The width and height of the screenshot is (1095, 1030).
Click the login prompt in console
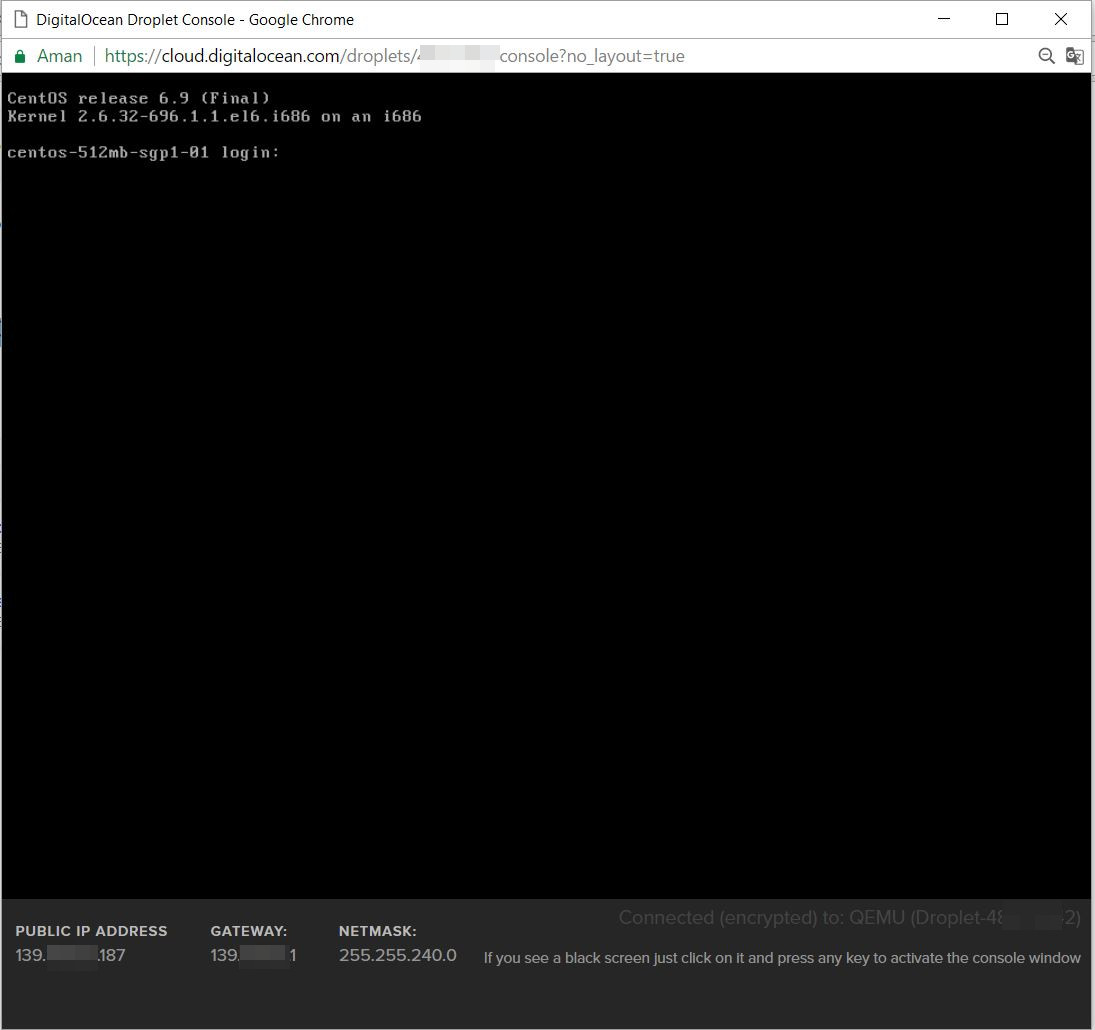(143, 152)
